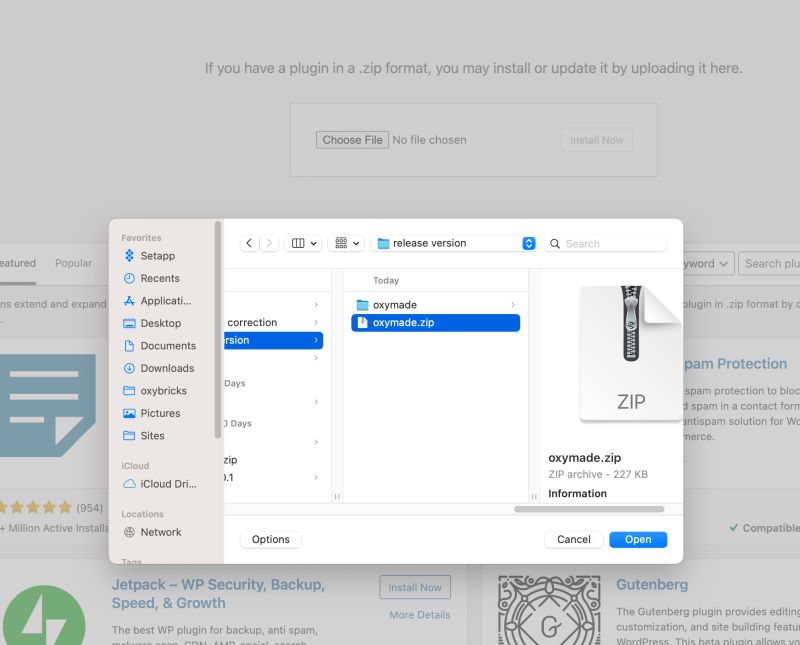Click the Open button

pos(638,539)
